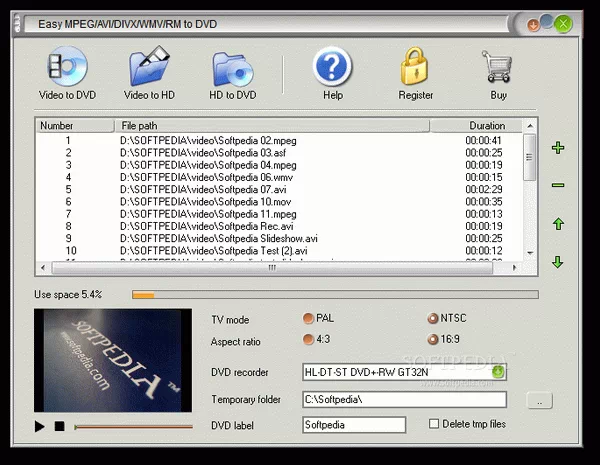Screen dimensions: 600x465
Task: Select NTSC TV mode
Action: click(432, 319)
